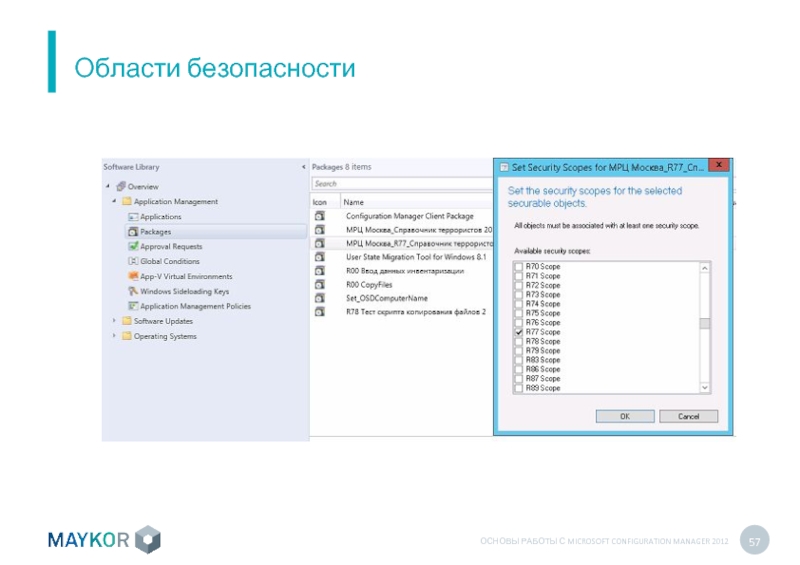Expand the Operating Systems tree node
The image size is (800, 565).
(114, 336)
